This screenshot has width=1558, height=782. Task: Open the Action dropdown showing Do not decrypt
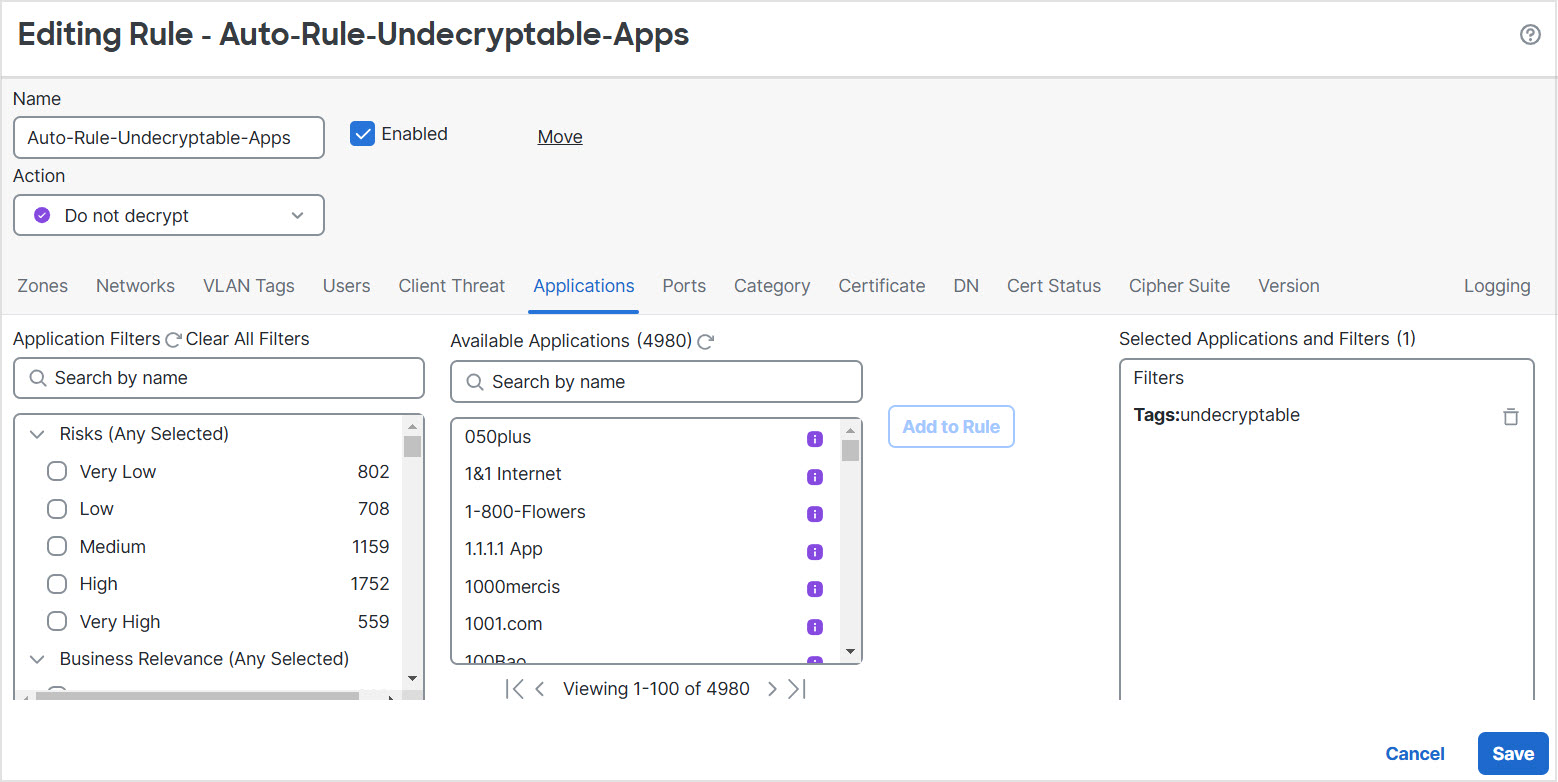coord(168,215)
